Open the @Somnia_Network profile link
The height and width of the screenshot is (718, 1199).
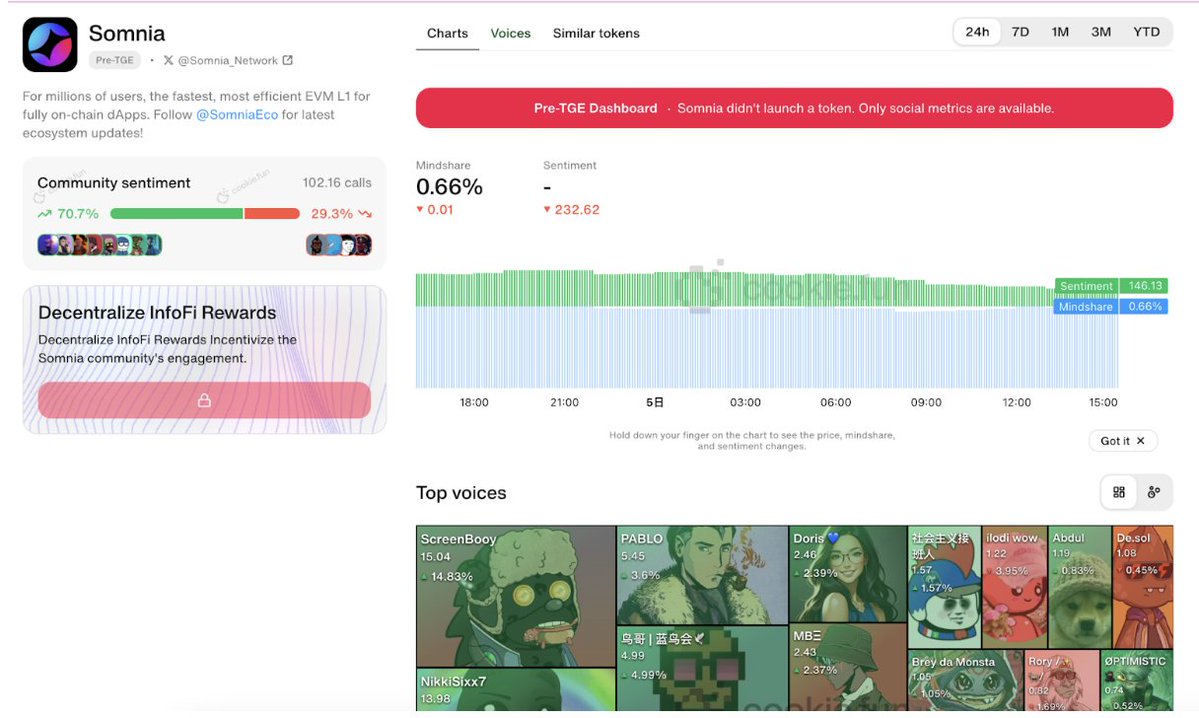coord(228,60)
